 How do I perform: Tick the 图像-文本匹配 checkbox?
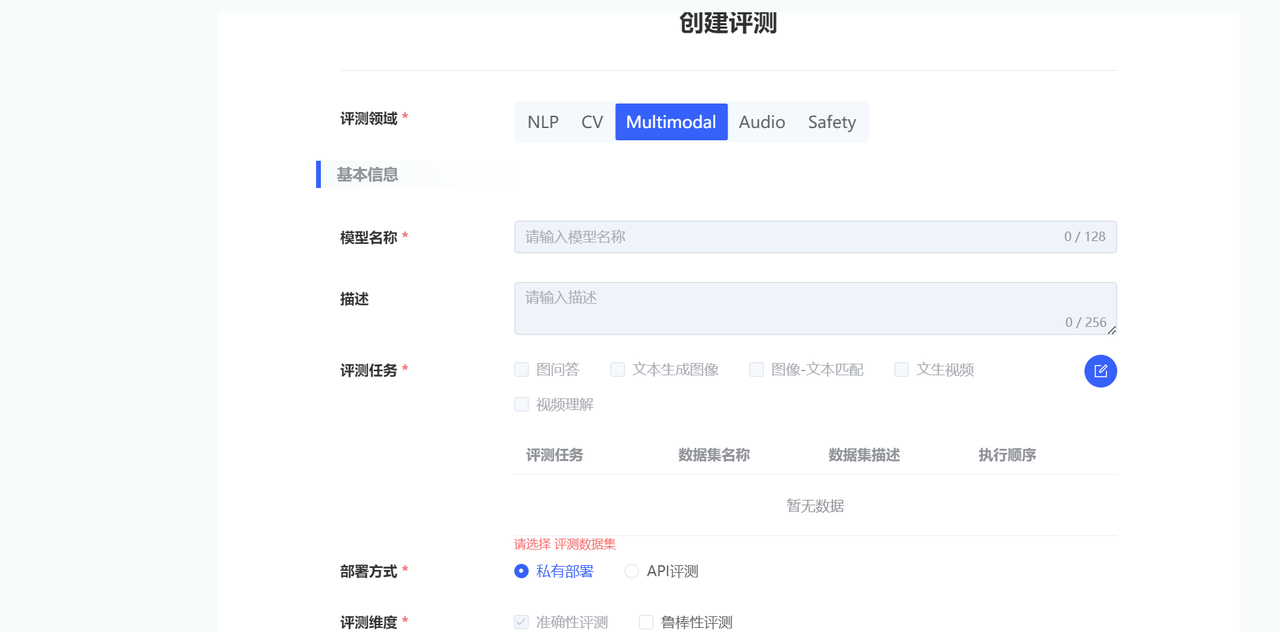pos(757,370)
